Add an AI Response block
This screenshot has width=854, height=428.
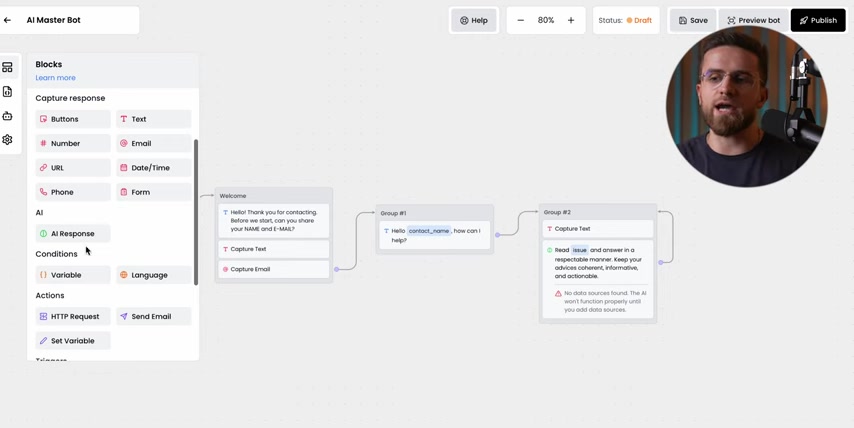(x=73, y=234)
